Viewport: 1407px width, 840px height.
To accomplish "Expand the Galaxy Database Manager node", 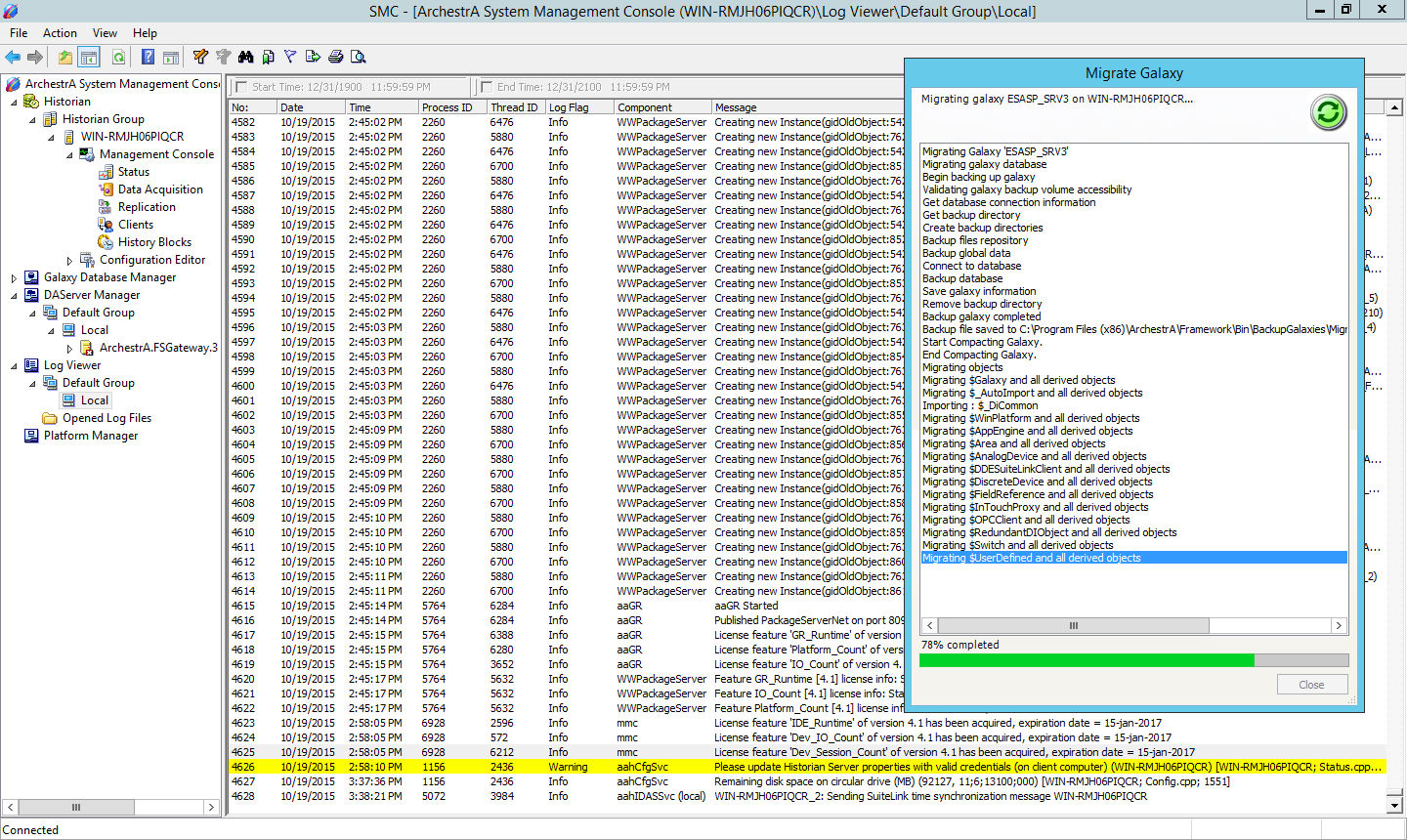I will pos(14,278).
